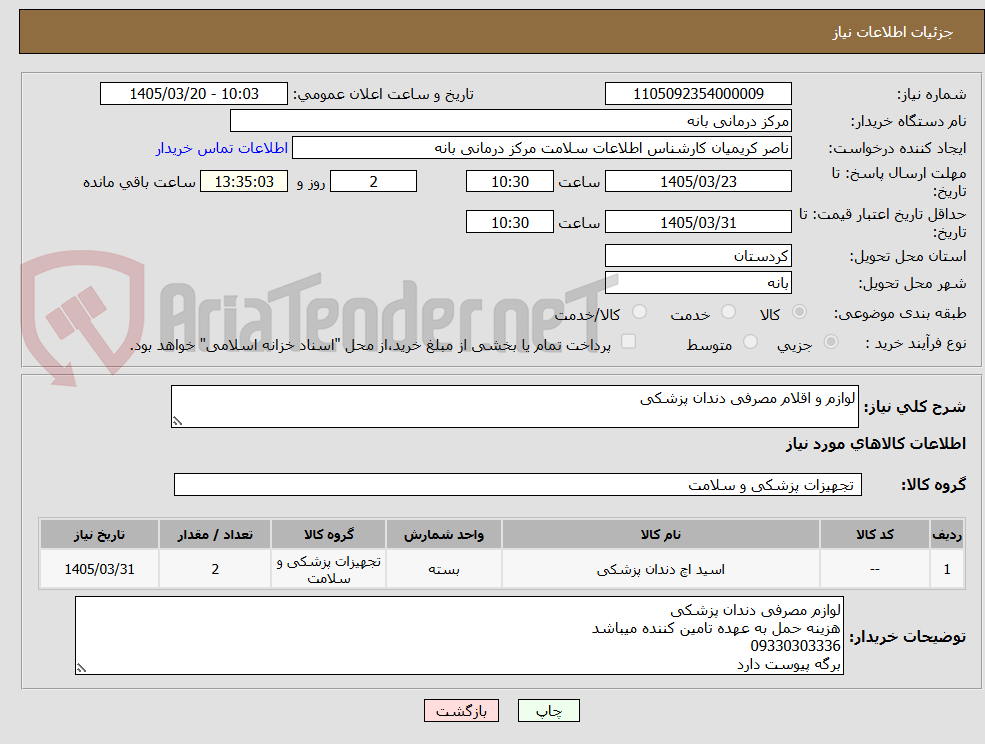Click the تاریخ نیاز column header

pos(99,534)
